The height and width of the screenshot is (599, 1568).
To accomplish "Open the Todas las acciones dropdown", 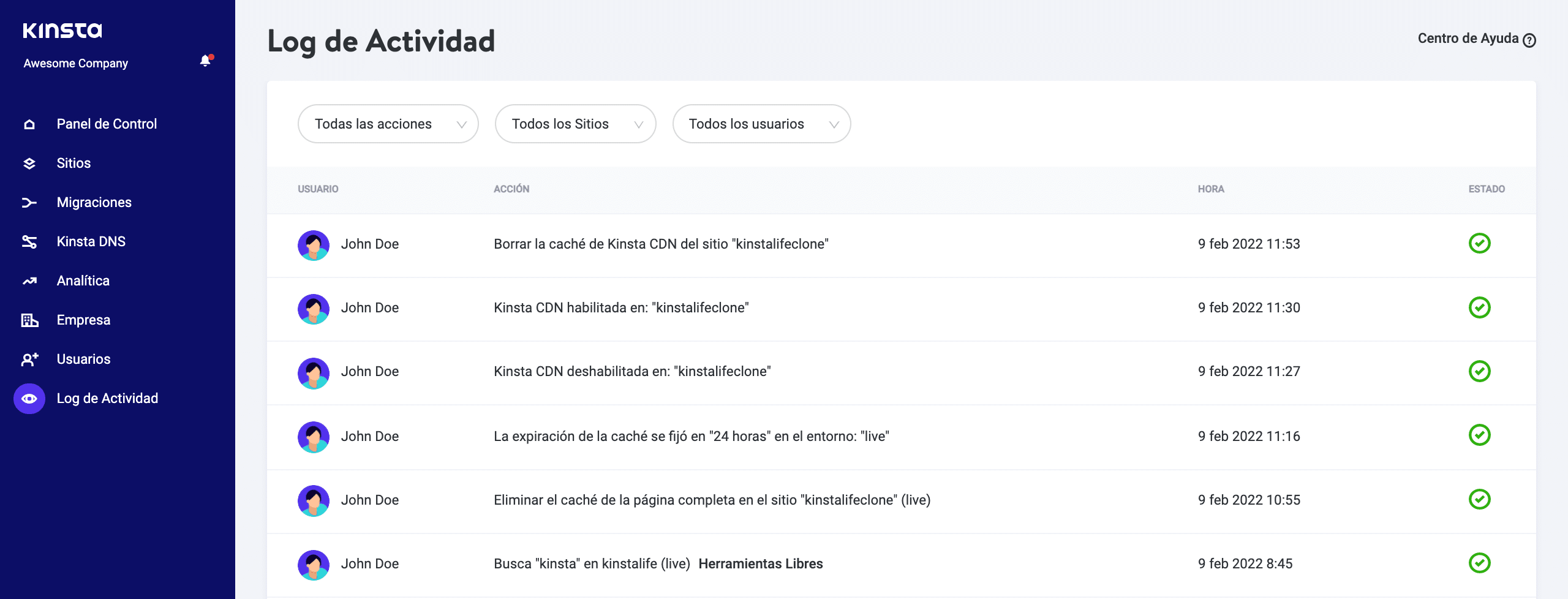I will coord(388,124).
